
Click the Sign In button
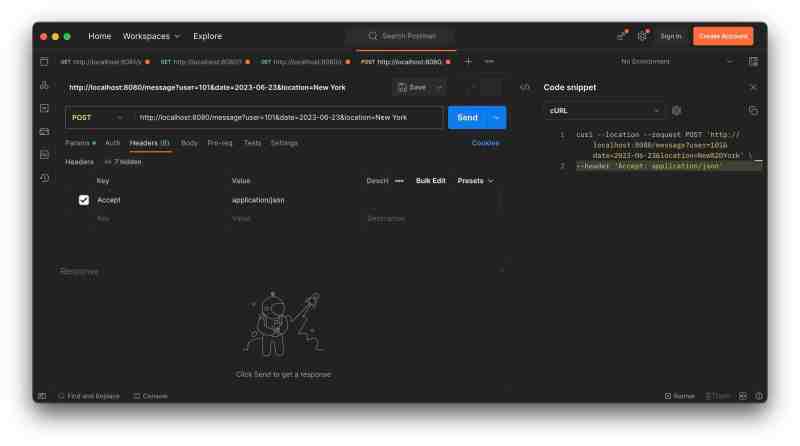pyautogui.click(x=670, y=36)
